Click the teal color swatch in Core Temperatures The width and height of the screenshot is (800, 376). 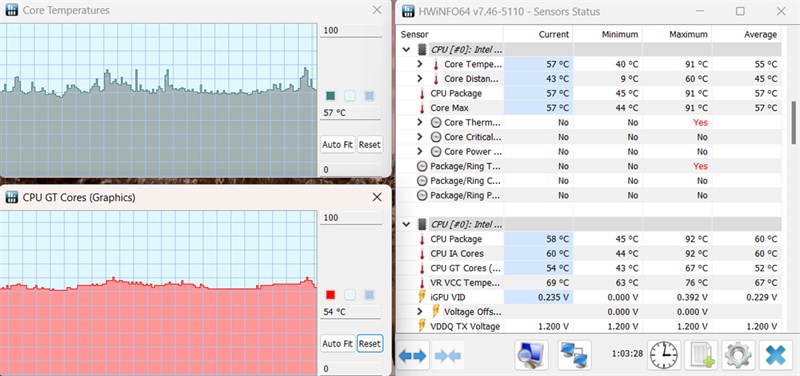[x=330, y=96]
